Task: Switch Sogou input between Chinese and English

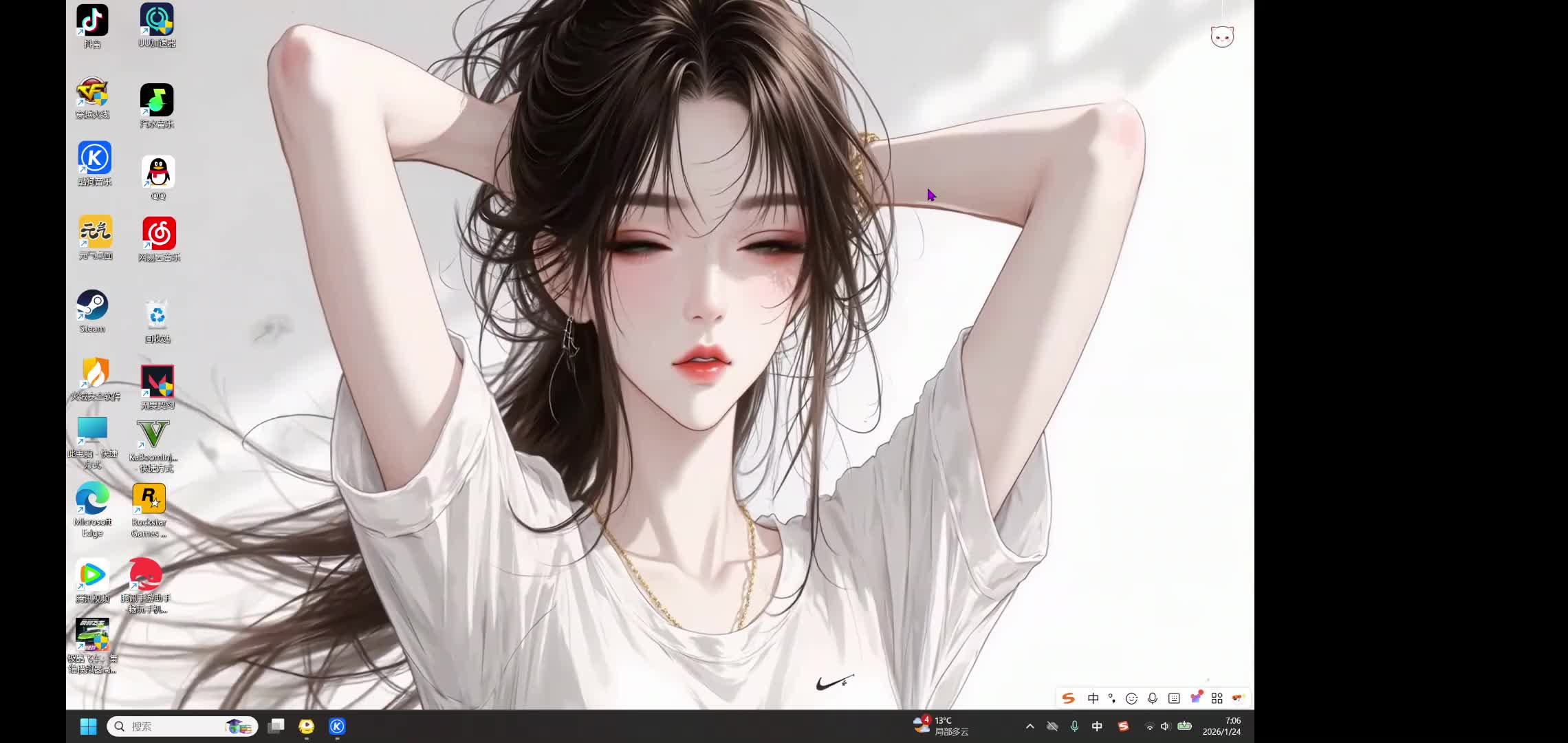Action: pyautogui.click(x=1093, y=698)
